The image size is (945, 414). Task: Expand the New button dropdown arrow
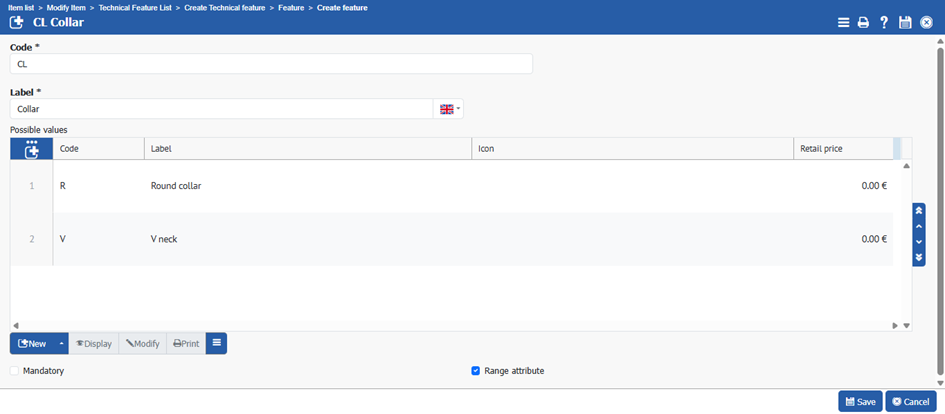point(61,344)
